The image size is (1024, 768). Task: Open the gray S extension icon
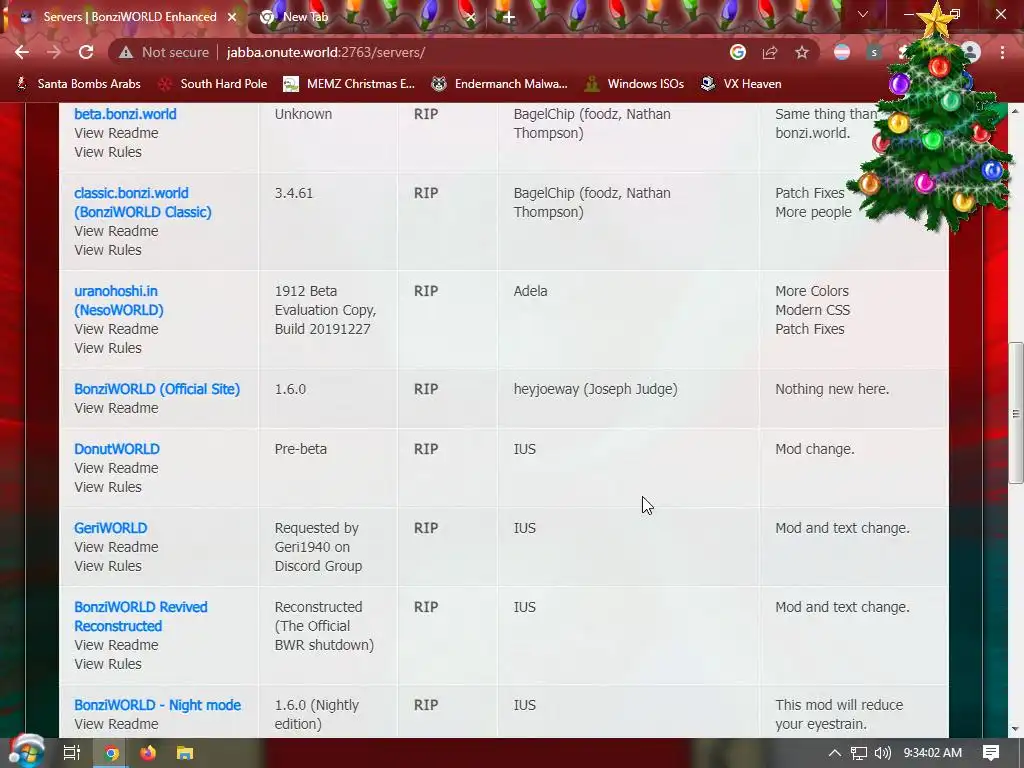pyautogui.click(x=874, y=52)
